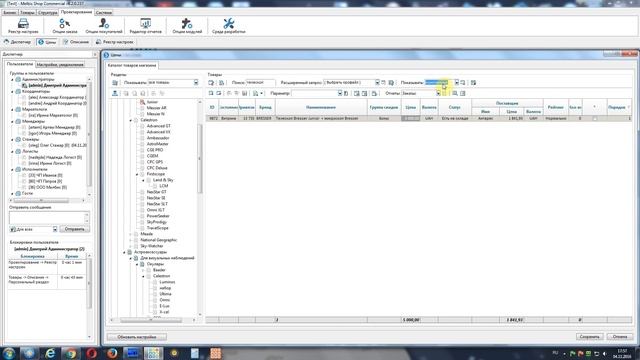This screenshot has width=640, height=360.
Task: Close the Диспетчер side panel
Action: point(95,54)
